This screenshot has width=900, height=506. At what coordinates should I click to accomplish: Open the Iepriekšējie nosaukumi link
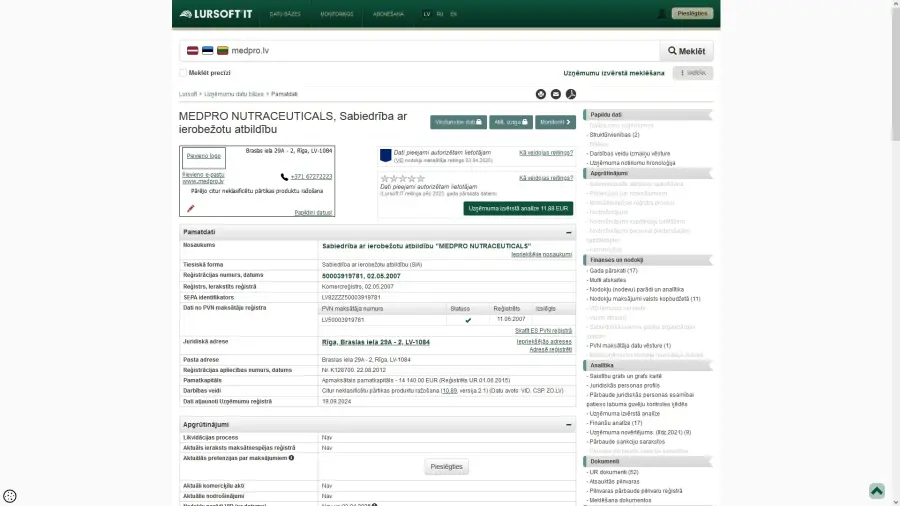(541, 255)
